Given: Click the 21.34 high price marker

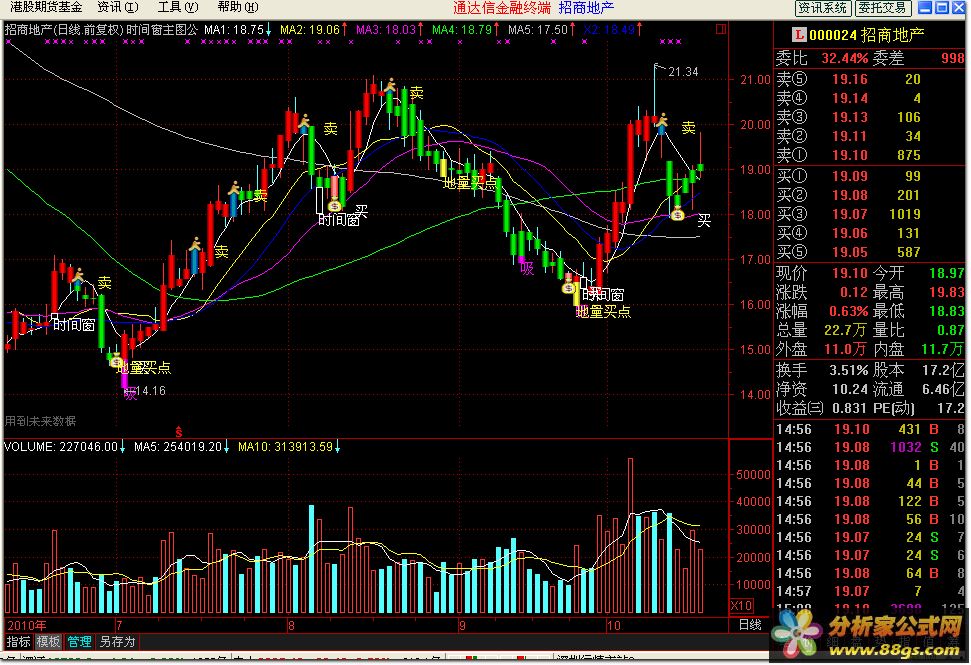Looking at the screenshot, I should tap(683, 72).
